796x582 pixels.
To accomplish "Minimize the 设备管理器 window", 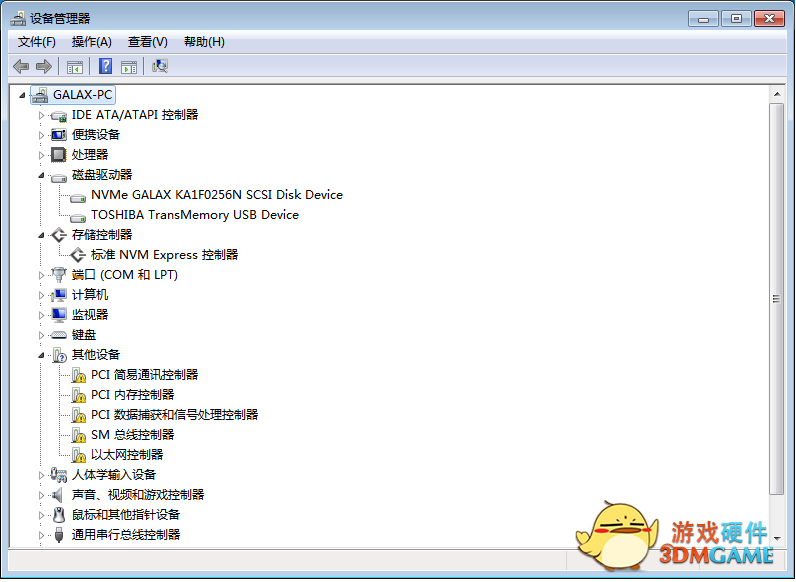I will (x=703, y=19).
